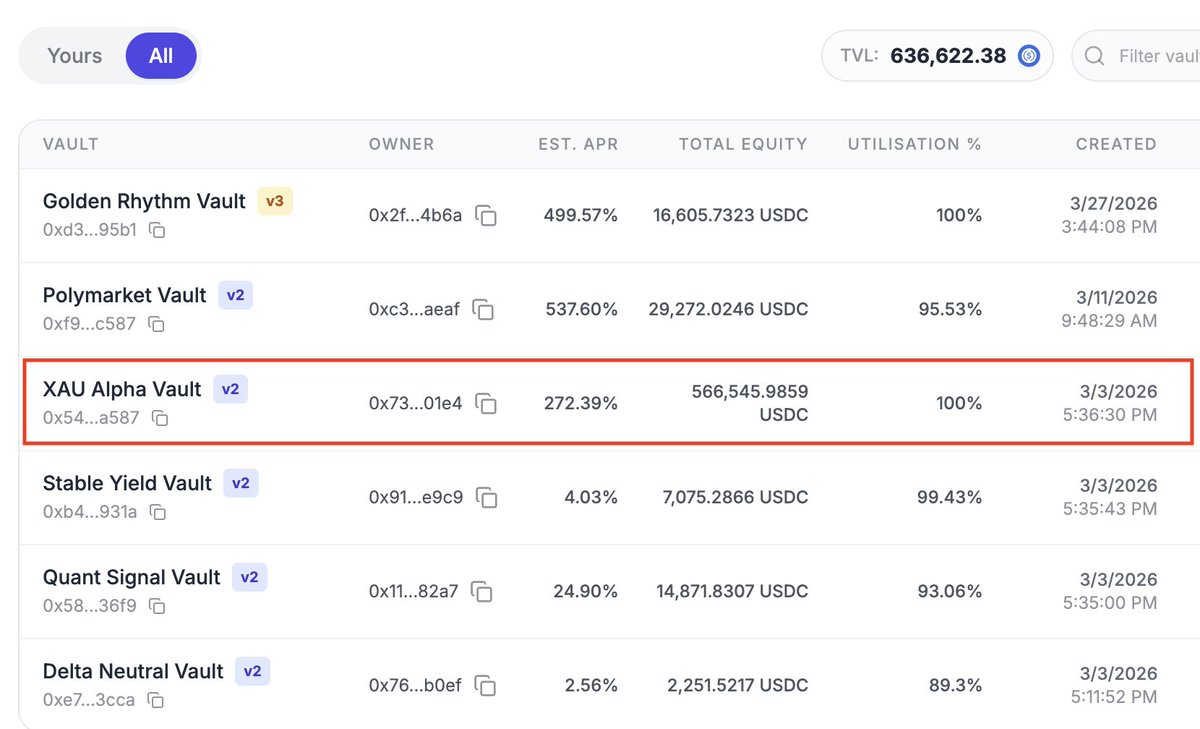Copy XAU Alpha Vault address 0x54...a587
This screenshot has height=729, width=1200.
(160, 418)
